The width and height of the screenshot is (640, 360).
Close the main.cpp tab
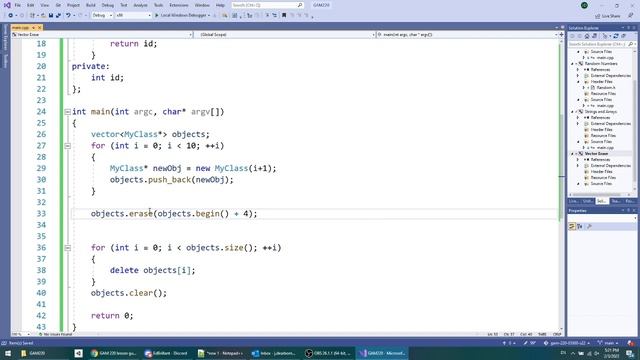click(x=40, y=27)
